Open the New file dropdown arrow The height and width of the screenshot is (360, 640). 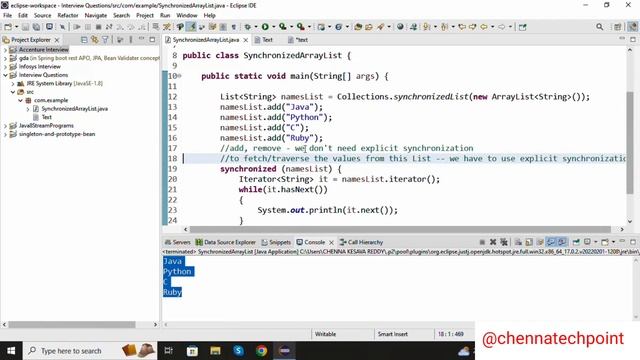coord(16,27)
